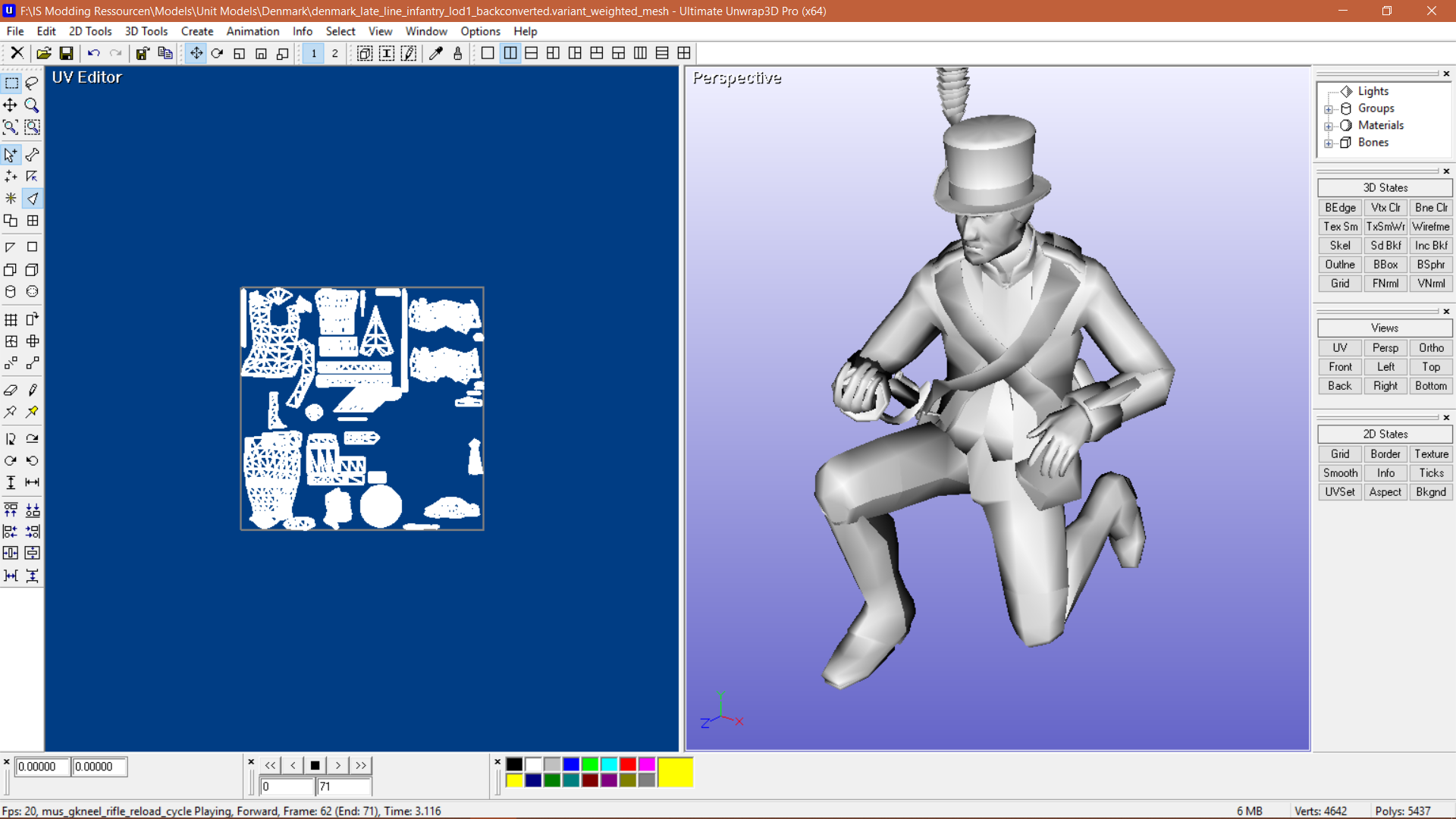Image resolution: width=1456 pixels, height=819 pixels.
Task: Choose the pan move tool in left toolbox
Action: pyautogui.click(x=11, y=105)
